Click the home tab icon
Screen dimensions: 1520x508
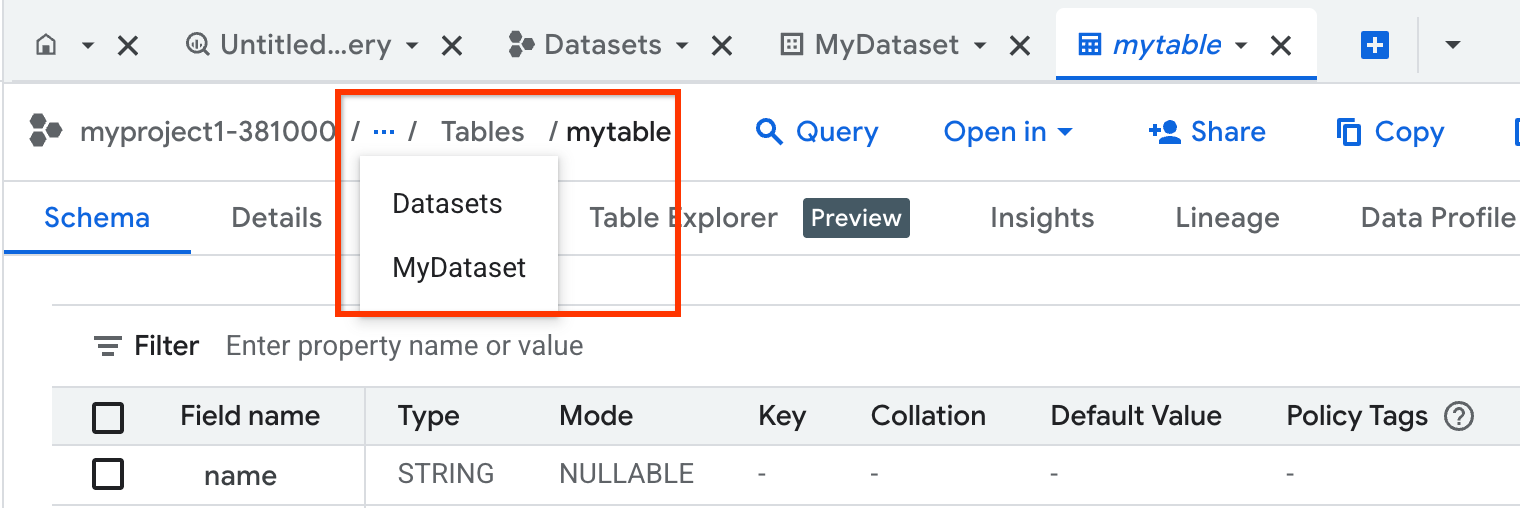point(45,45)
